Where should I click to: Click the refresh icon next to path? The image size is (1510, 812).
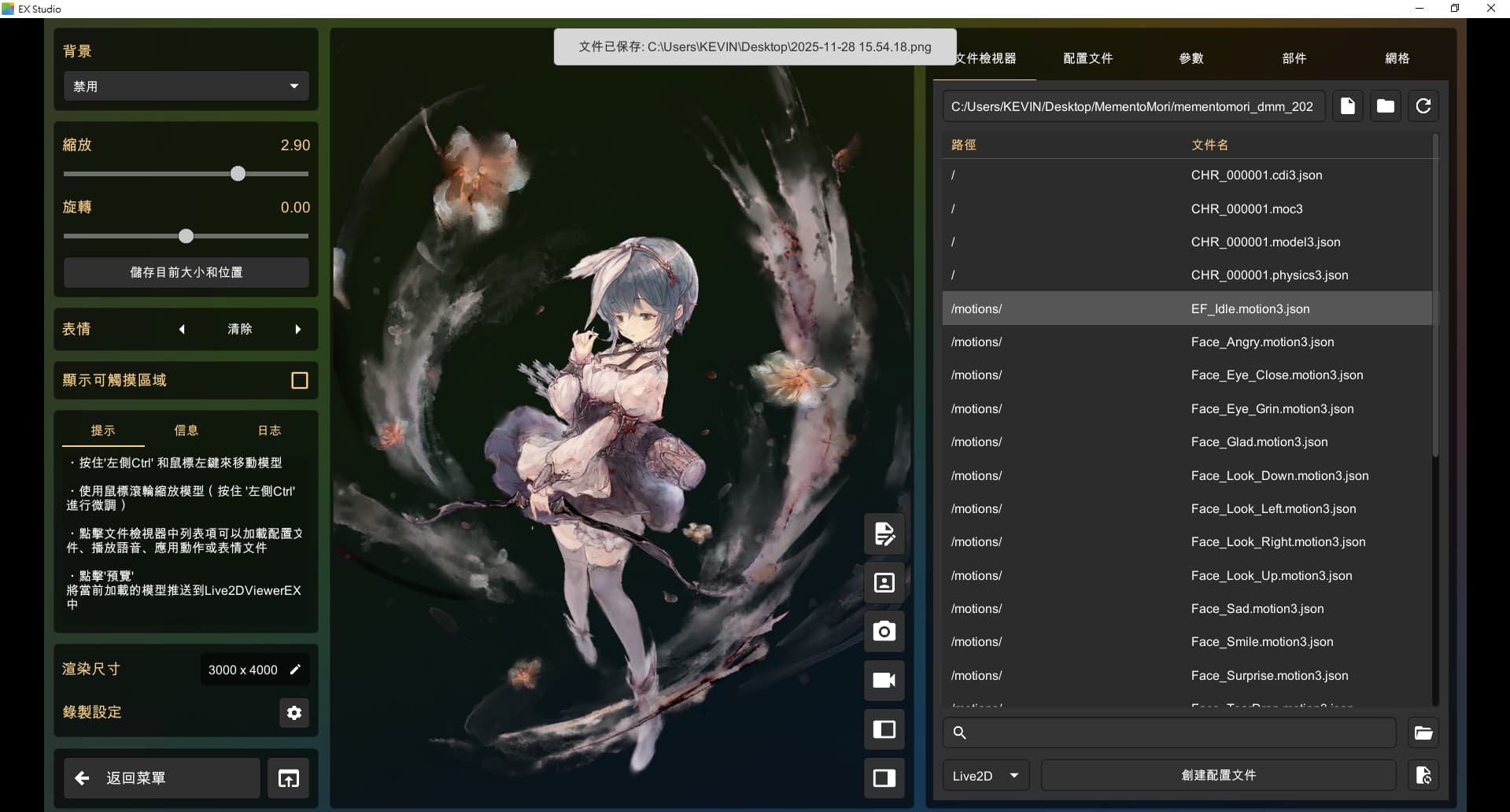pos(1423,106)
